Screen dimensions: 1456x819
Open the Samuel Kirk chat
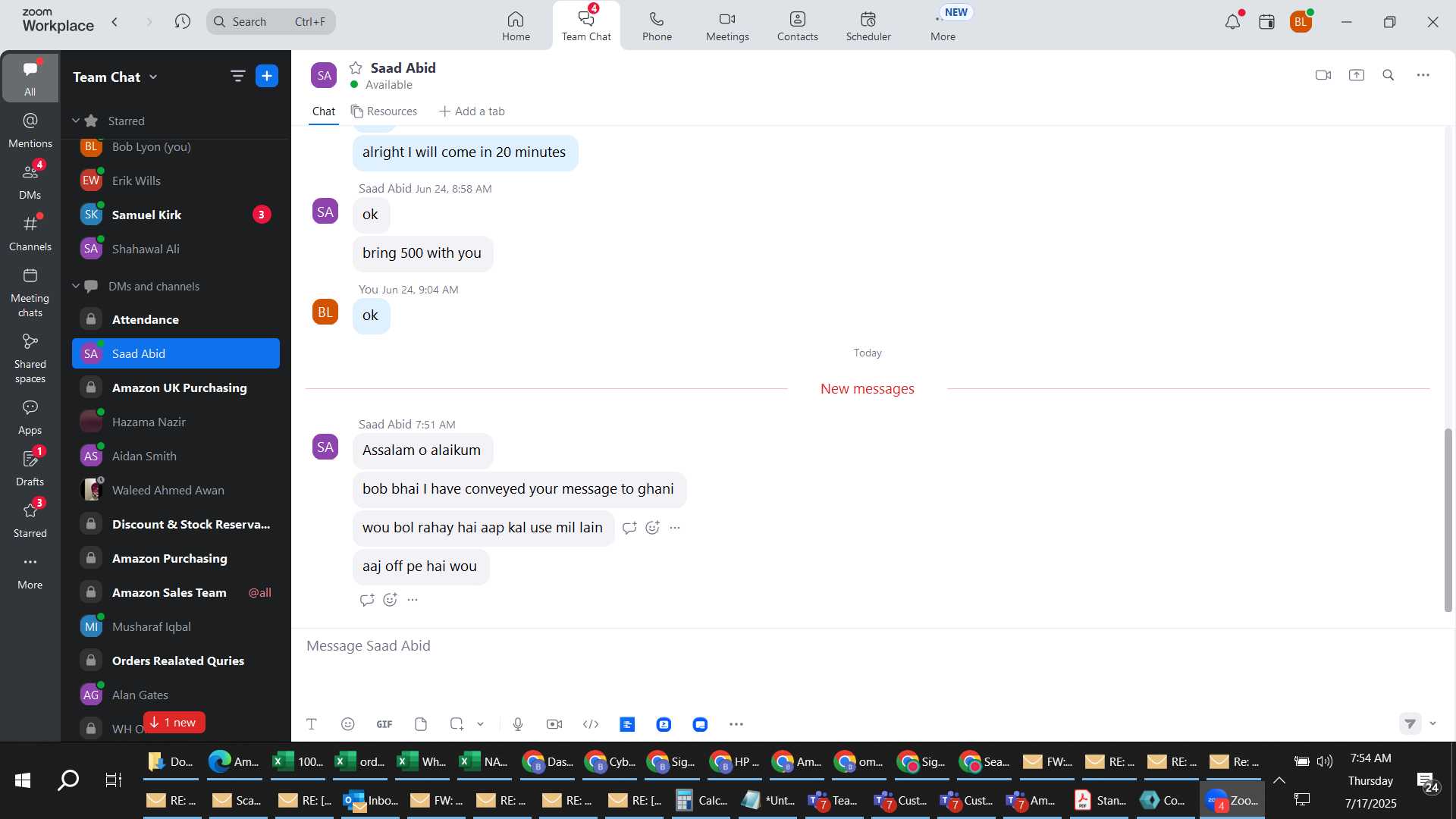[176, 215]
